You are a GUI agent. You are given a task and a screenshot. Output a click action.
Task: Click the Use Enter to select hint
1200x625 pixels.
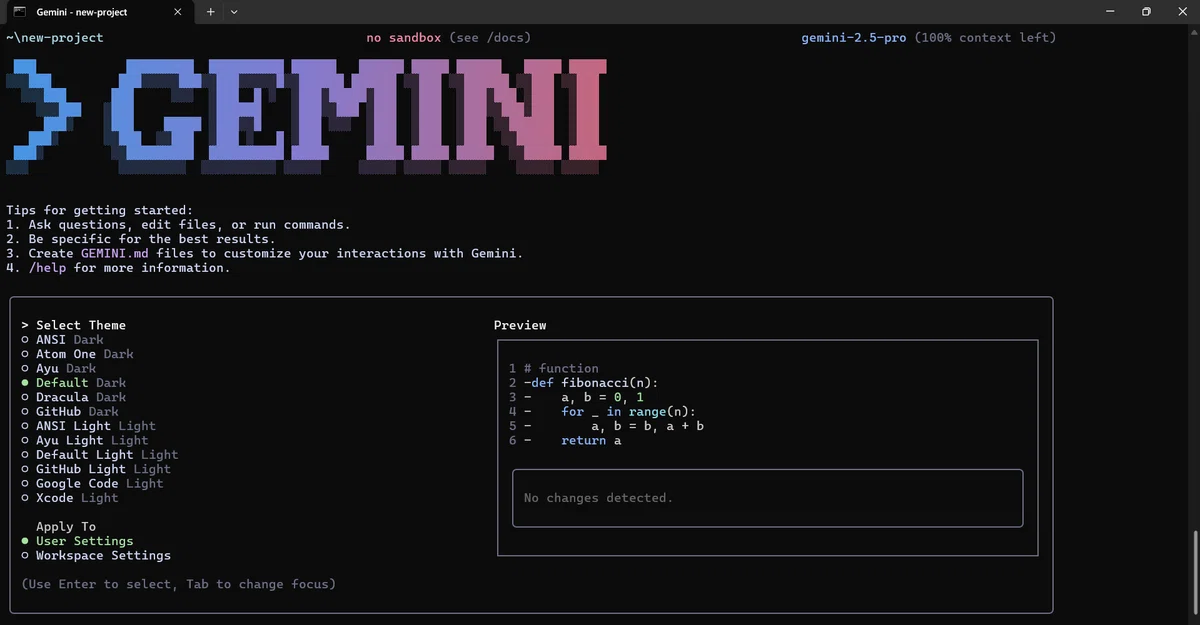[178, 584]
